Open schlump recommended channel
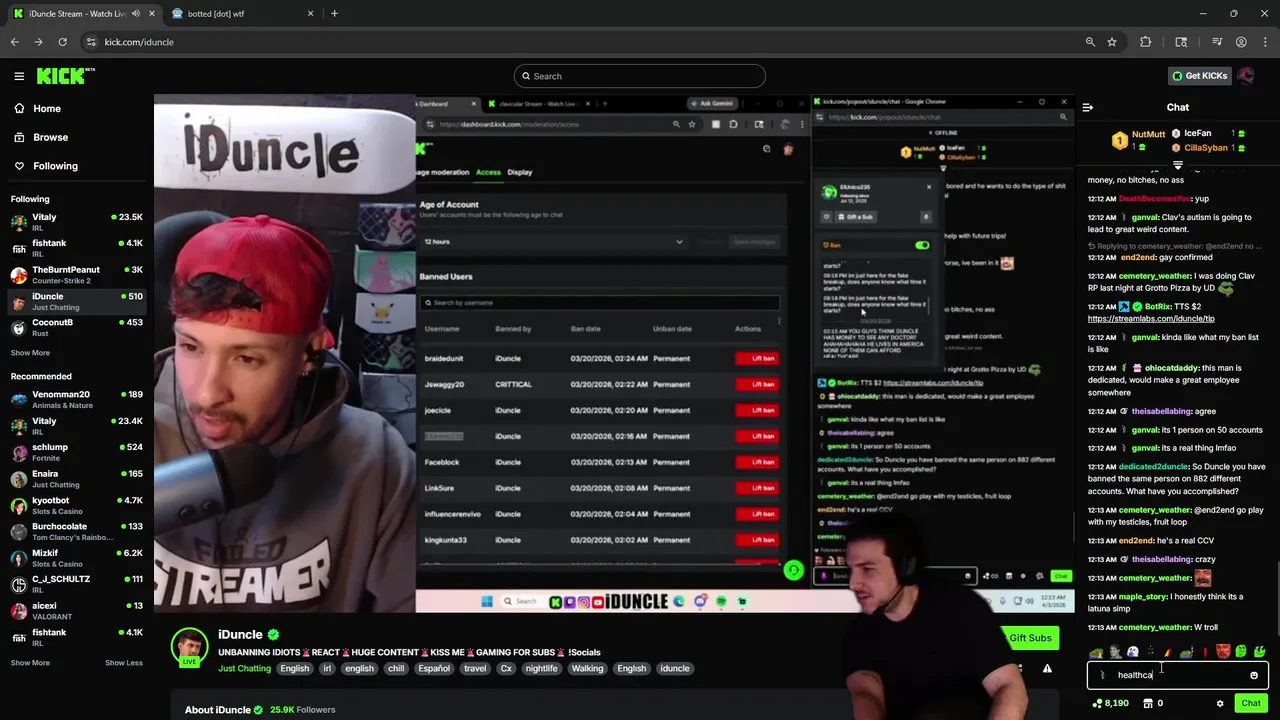The height and width of the screenshot is (720, 1280). pyautogui.click(x=77, y=452)
